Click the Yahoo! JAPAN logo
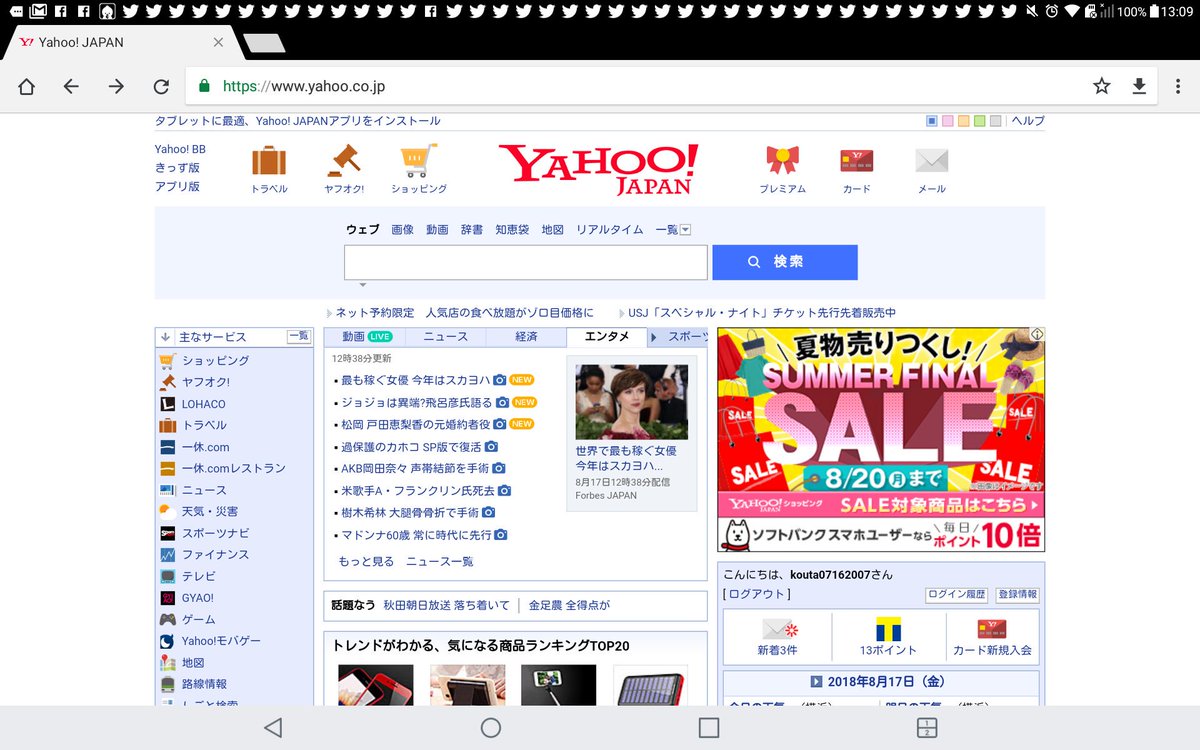 [x=598, y=168]
